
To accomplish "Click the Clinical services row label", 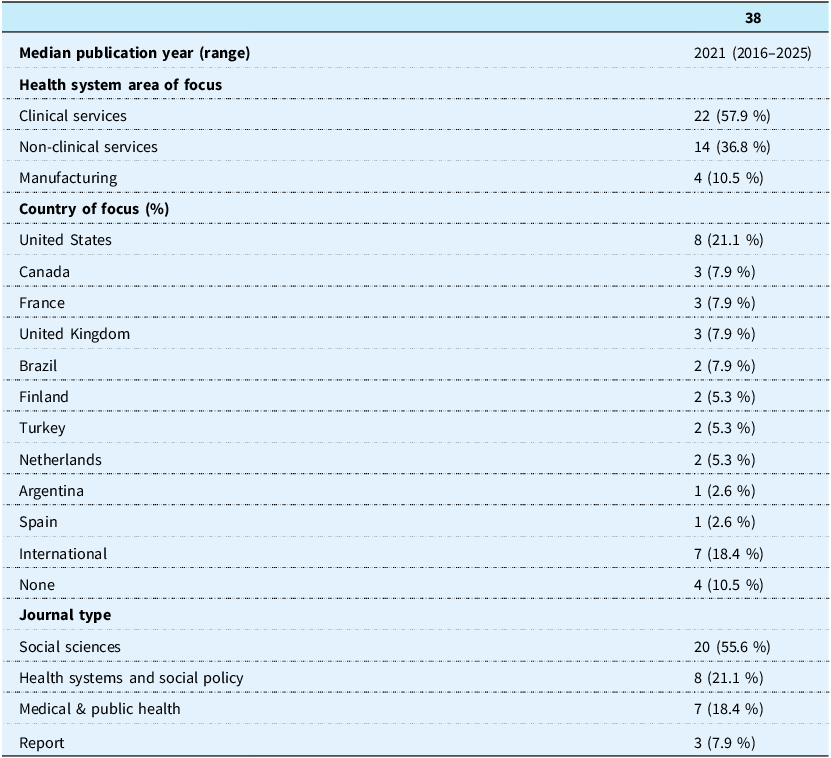I will point(73,116).
